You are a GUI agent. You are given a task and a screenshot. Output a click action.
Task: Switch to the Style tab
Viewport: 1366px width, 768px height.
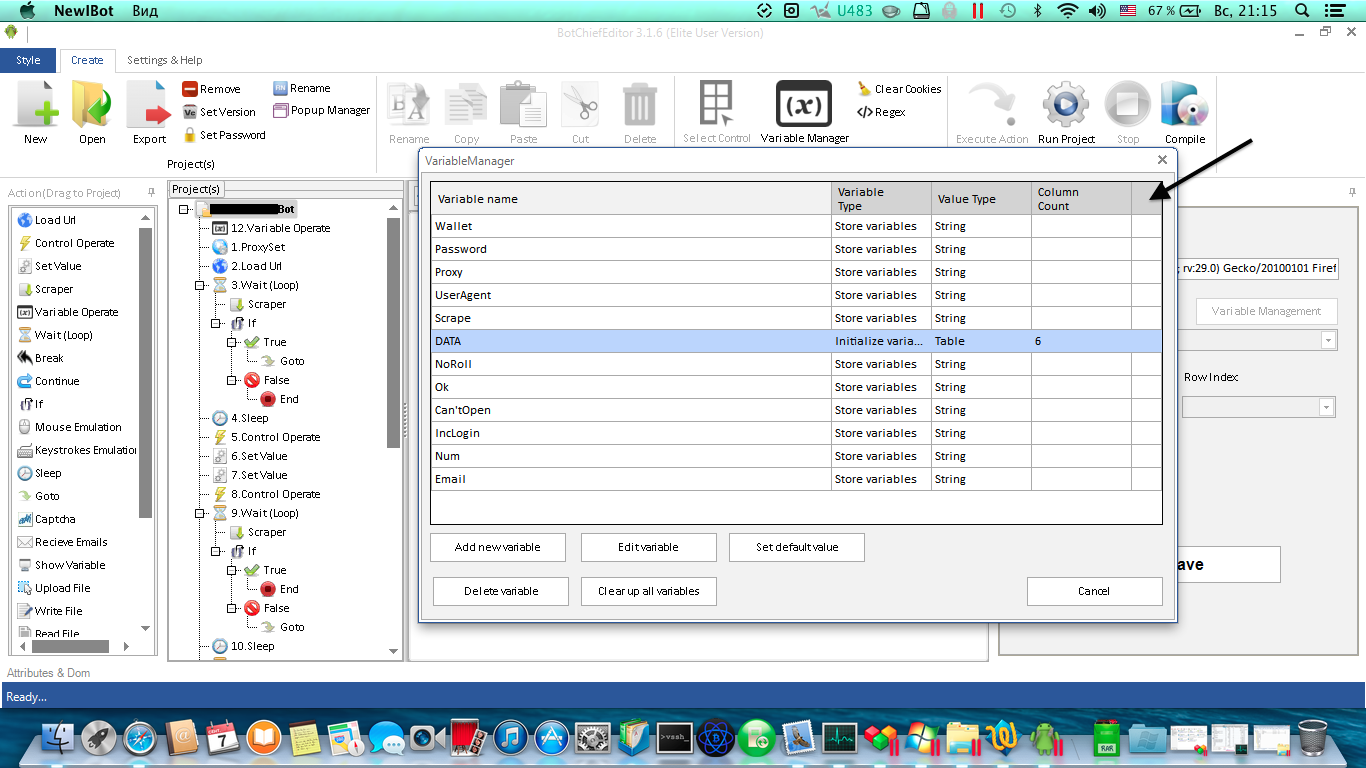[28, 60]
